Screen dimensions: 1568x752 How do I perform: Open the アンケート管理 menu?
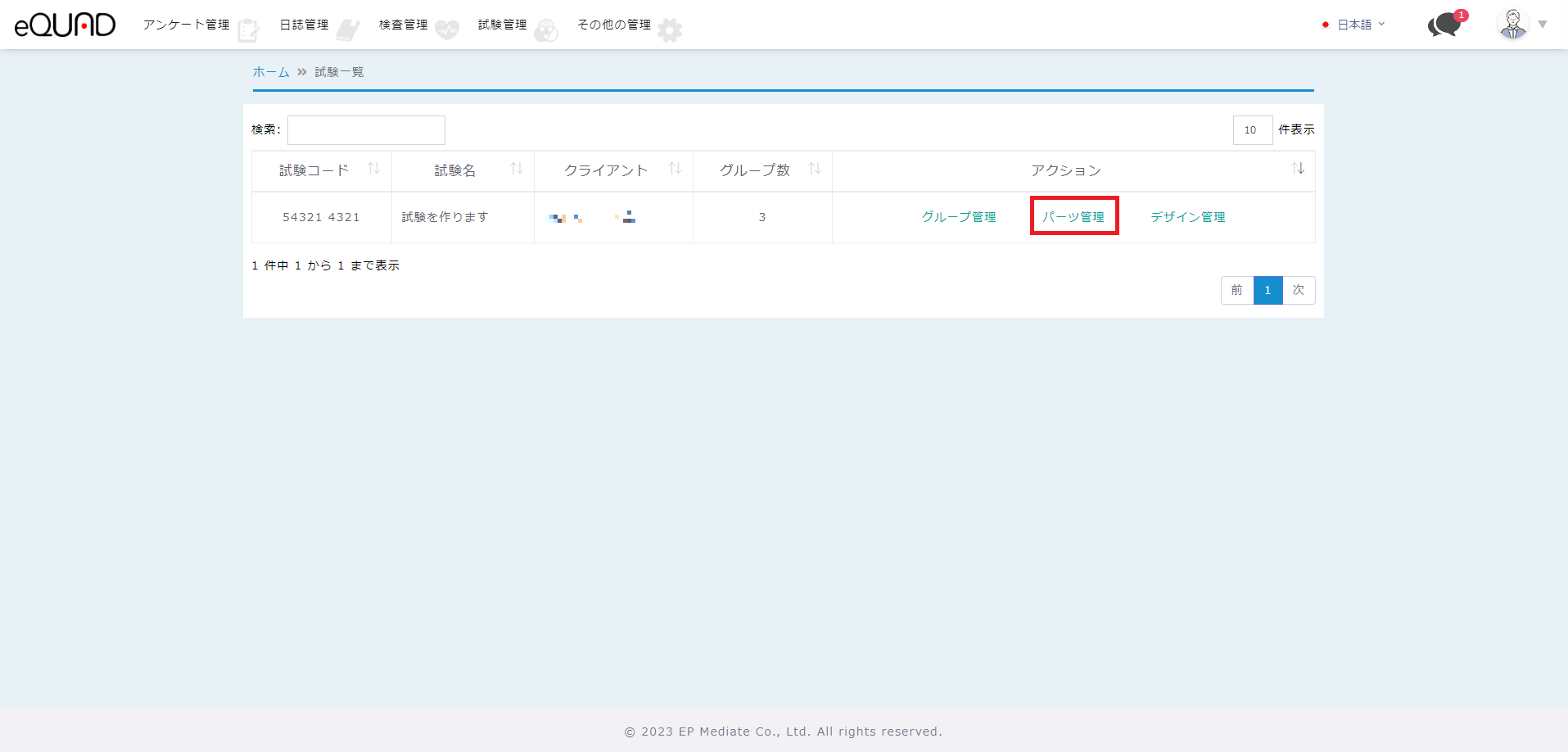186,25
